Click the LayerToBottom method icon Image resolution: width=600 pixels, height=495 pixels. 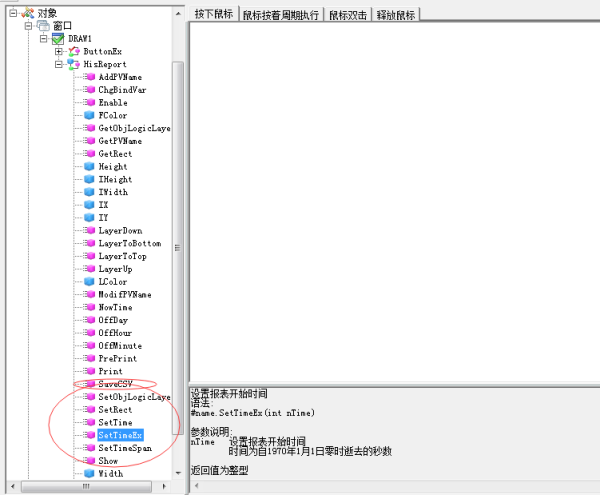click(x=90, y=243)
